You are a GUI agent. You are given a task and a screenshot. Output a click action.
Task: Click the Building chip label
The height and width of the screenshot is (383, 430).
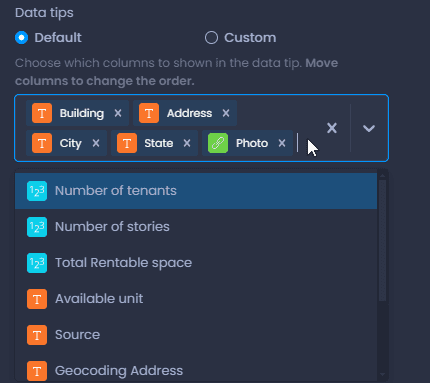82,113
